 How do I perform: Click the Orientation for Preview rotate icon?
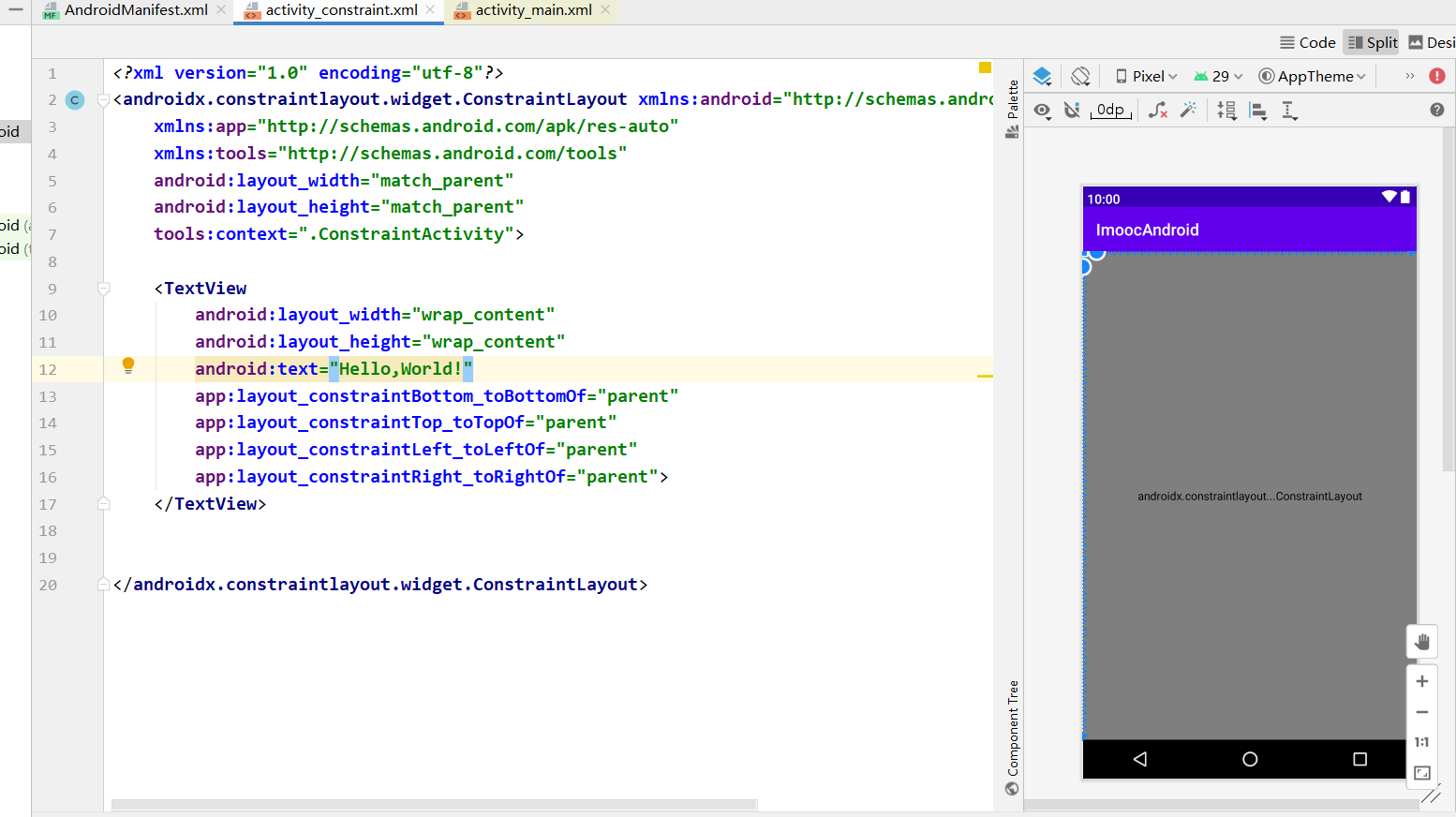pyautogui.click(x=1080, y=77)
